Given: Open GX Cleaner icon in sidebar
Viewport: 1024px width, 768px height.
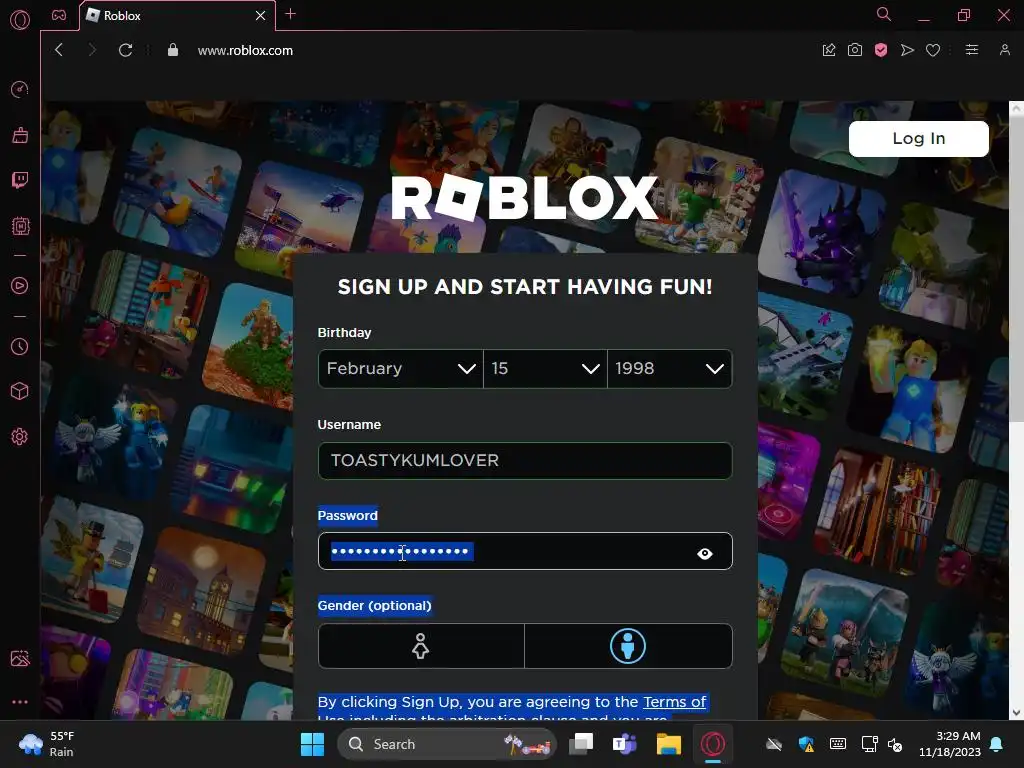Looking at the screenshot, I should point(20,135).
